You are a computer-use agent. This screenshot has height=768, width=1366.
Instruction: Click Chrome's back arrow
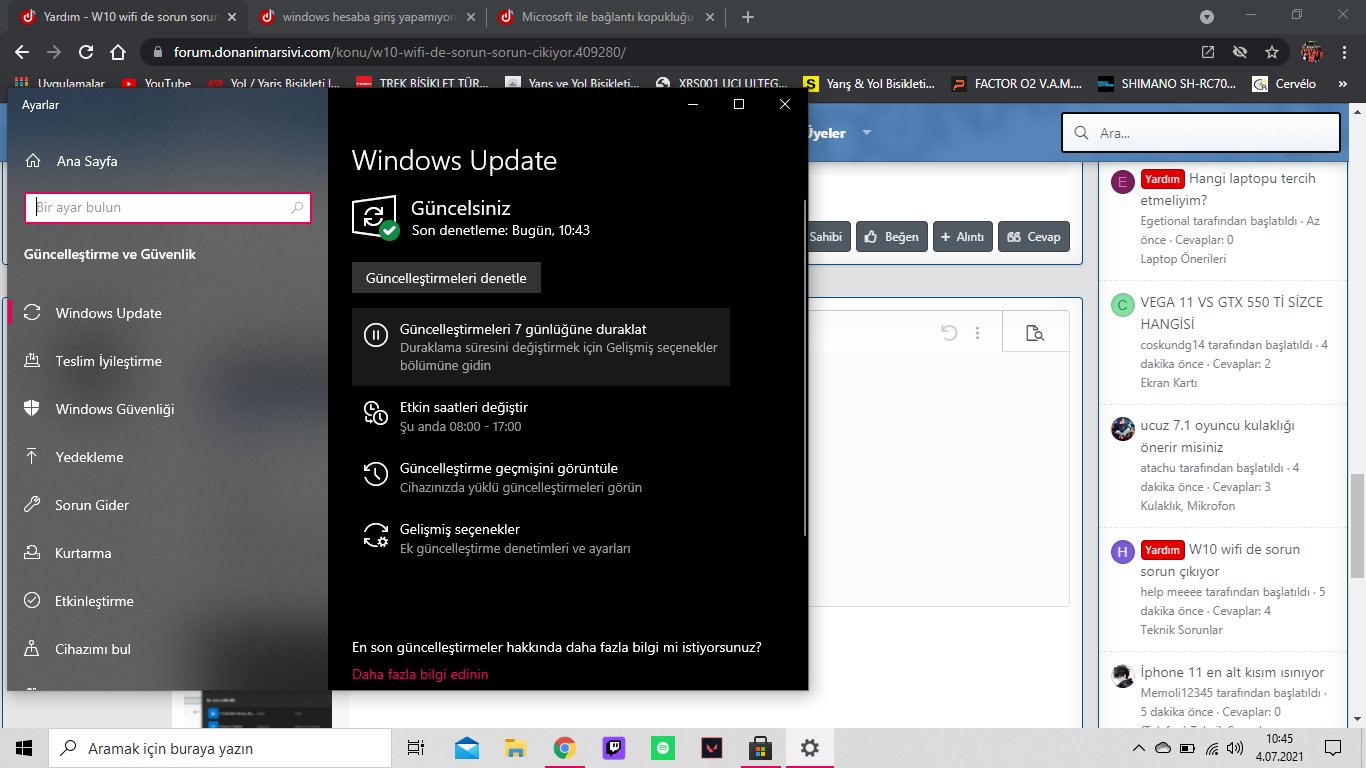click(x=22, y=52)
